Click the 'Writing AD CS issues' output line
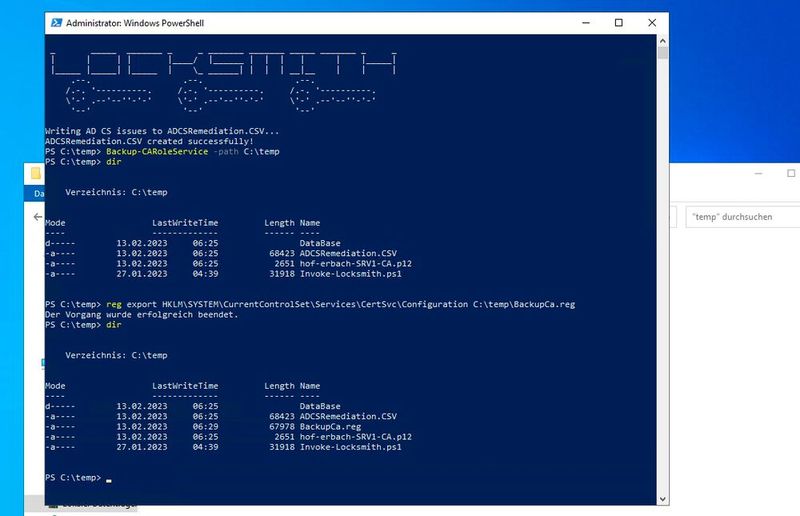 tap(162, 131)
